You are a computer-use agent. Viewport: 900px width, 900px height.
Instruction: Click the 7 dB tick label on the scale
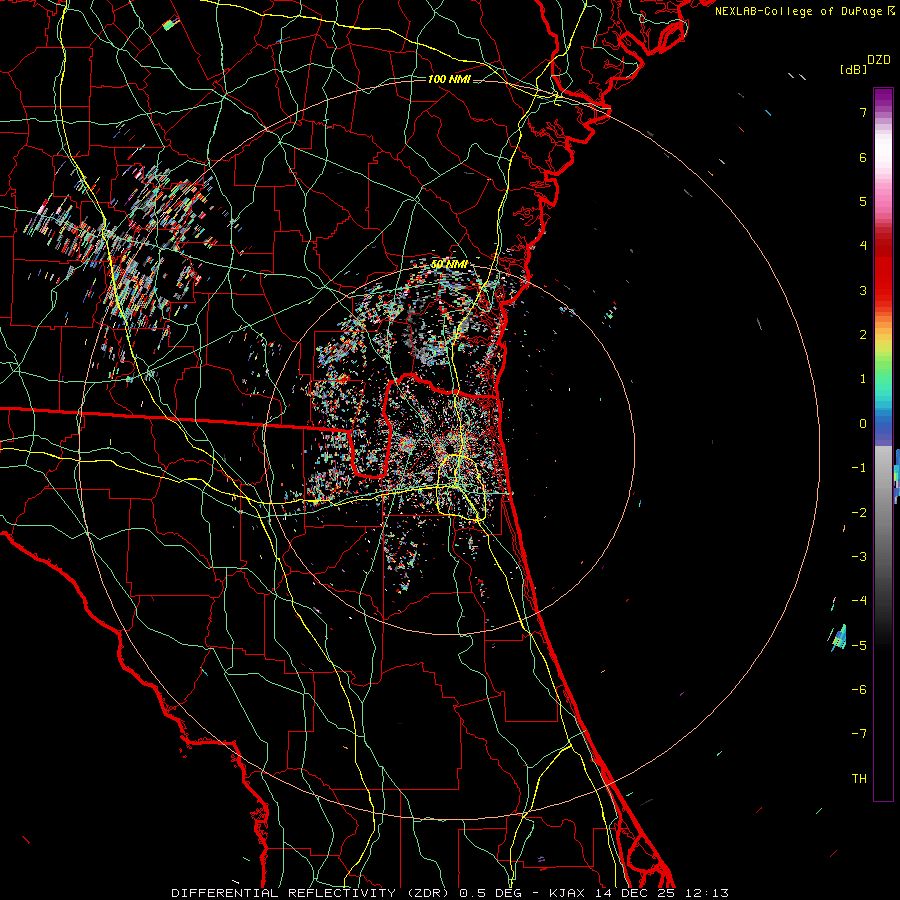863,112
